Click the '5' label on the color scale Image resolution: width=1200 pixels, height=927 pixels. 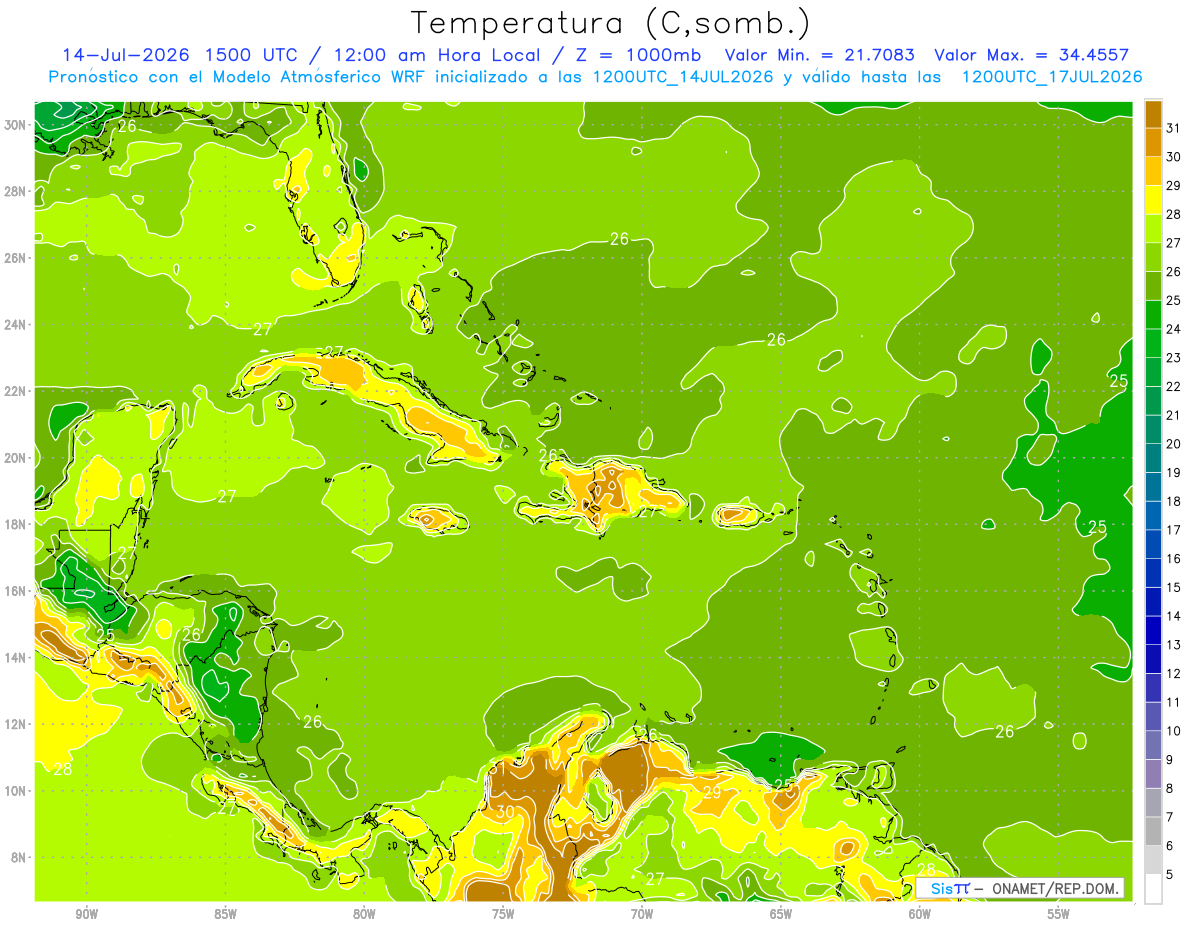tap(1169, 875)
